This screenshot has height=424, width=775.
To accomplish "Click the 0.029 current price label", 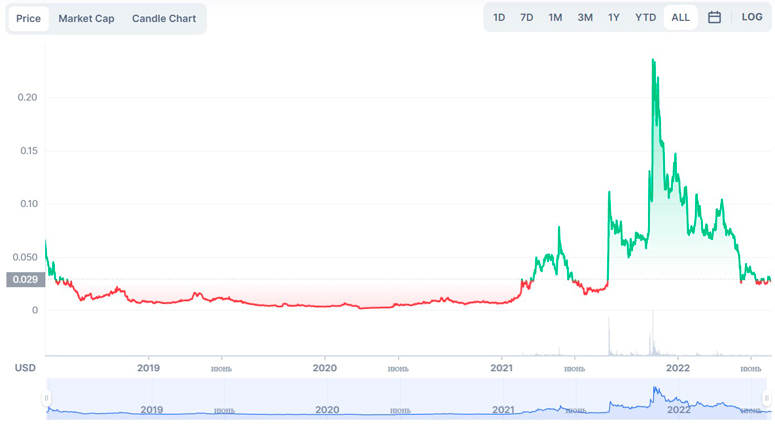I will click(25, 280).
